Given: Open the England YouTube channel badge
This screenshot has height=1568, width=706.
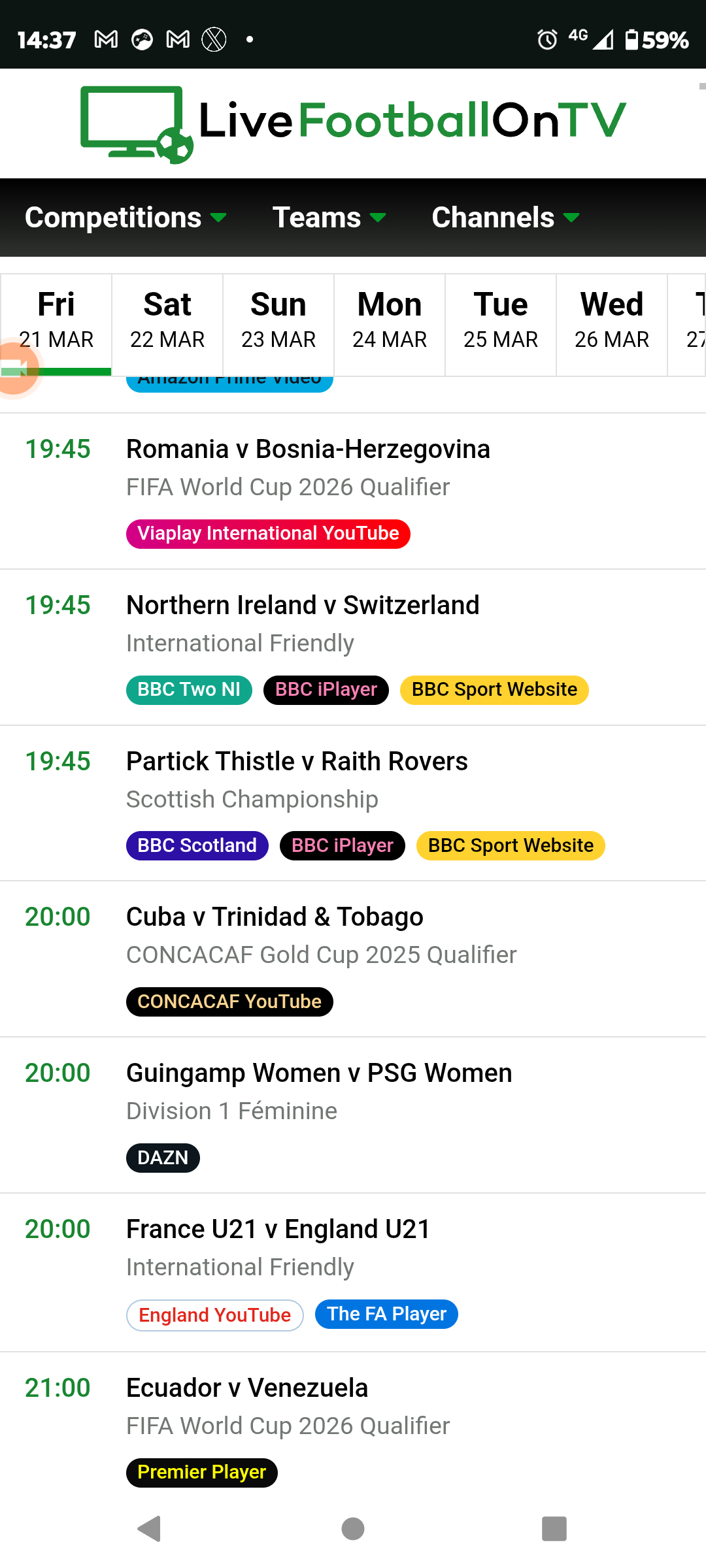Looking at the screenshot, I should click(215, 1315).
